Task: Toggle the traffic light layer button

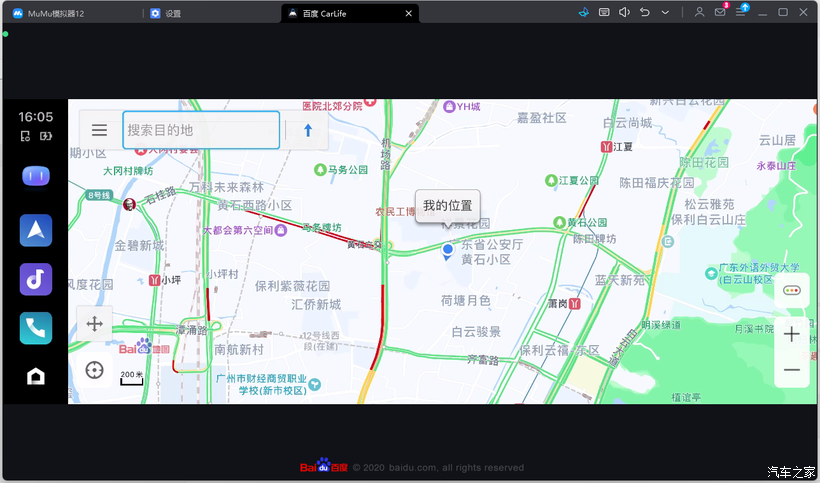Action: (792, 291)
